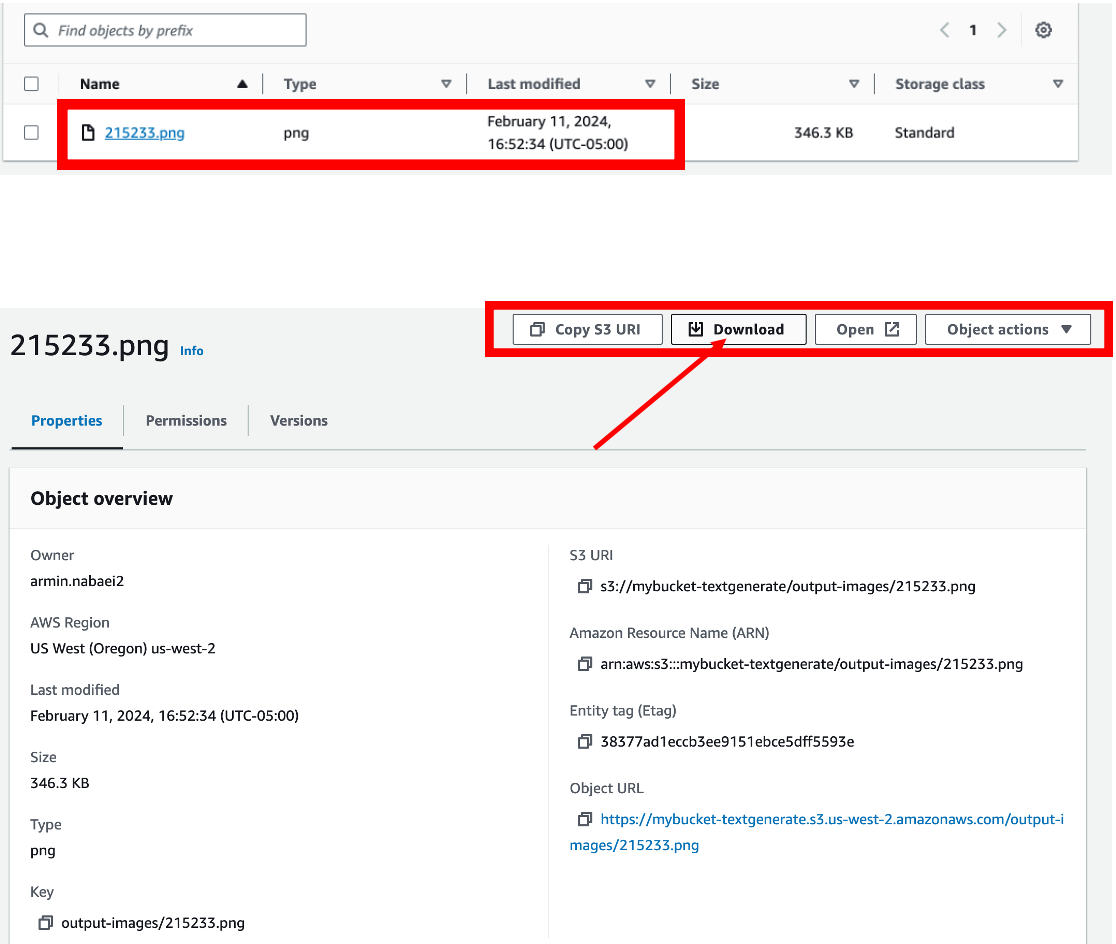Viewport: 1116px width, 944px height.
Task: Click the Copy S3 URI button
Action: click(x=587, y=329)
